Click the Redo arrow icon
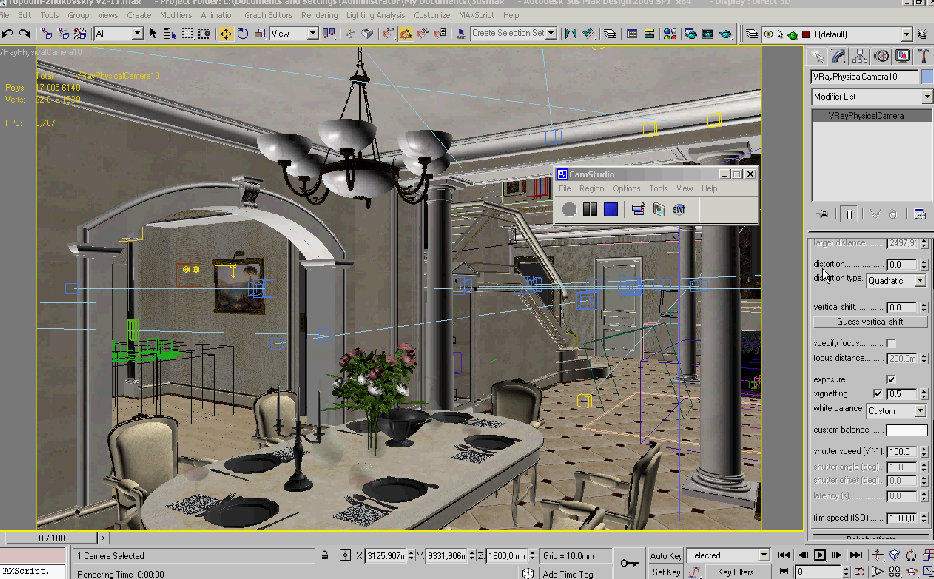 pos(24,34)
